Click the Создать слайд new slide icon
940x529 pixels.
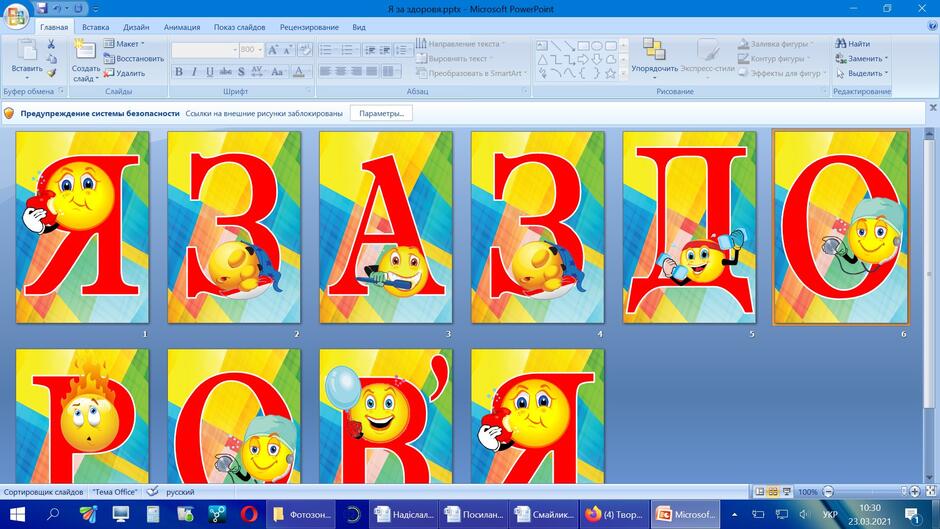(85, 50)
